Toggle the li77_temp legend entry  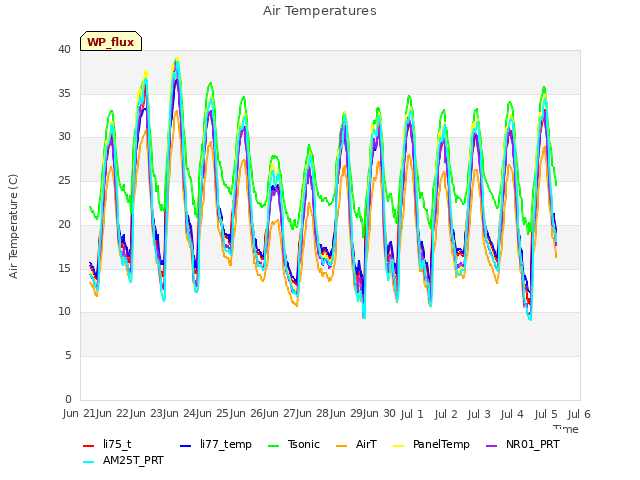(216, 444)
